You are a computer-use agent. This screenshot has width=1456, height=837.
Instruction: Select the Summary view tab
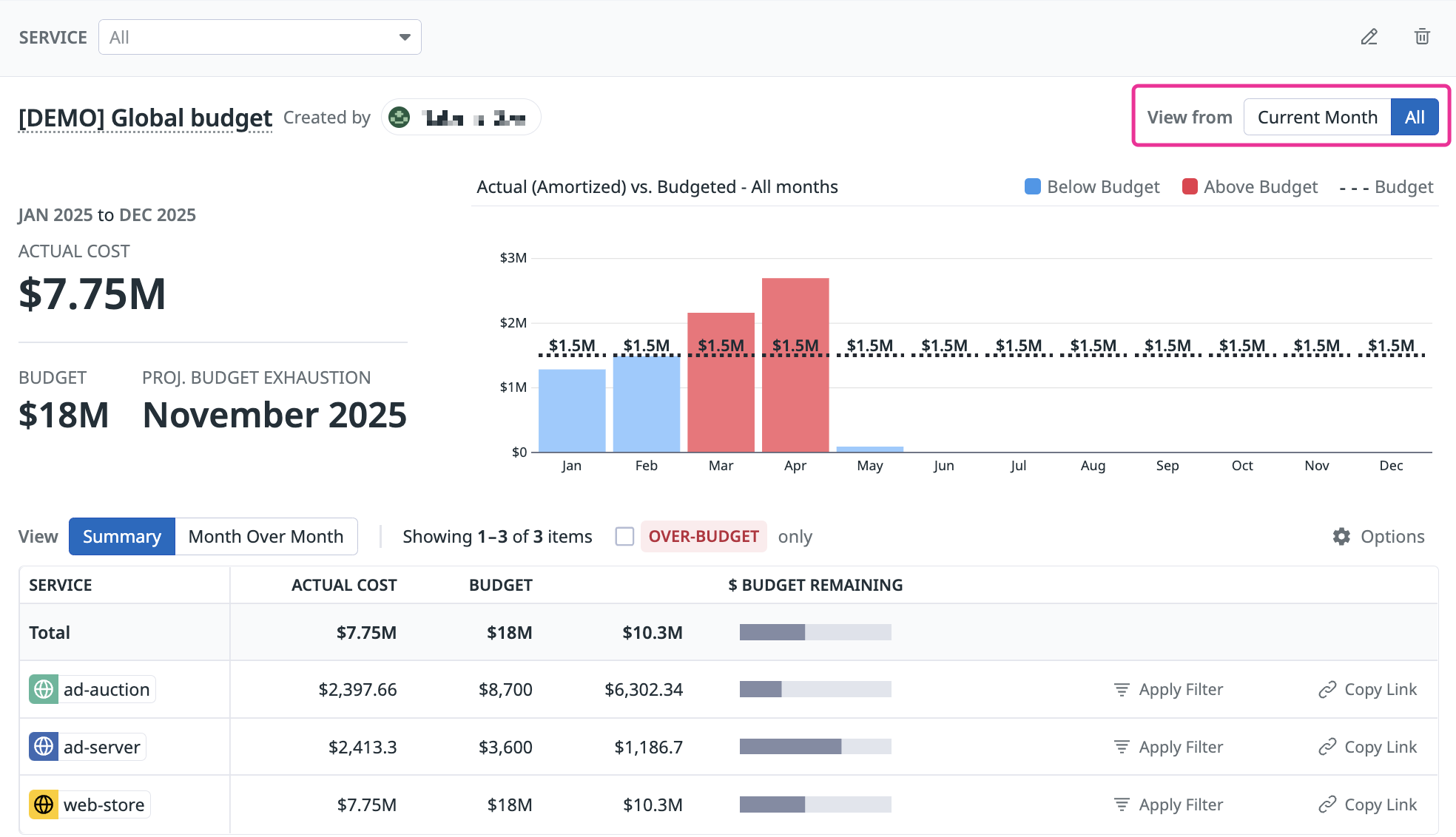pyautogui.click(x=122, y=537)
